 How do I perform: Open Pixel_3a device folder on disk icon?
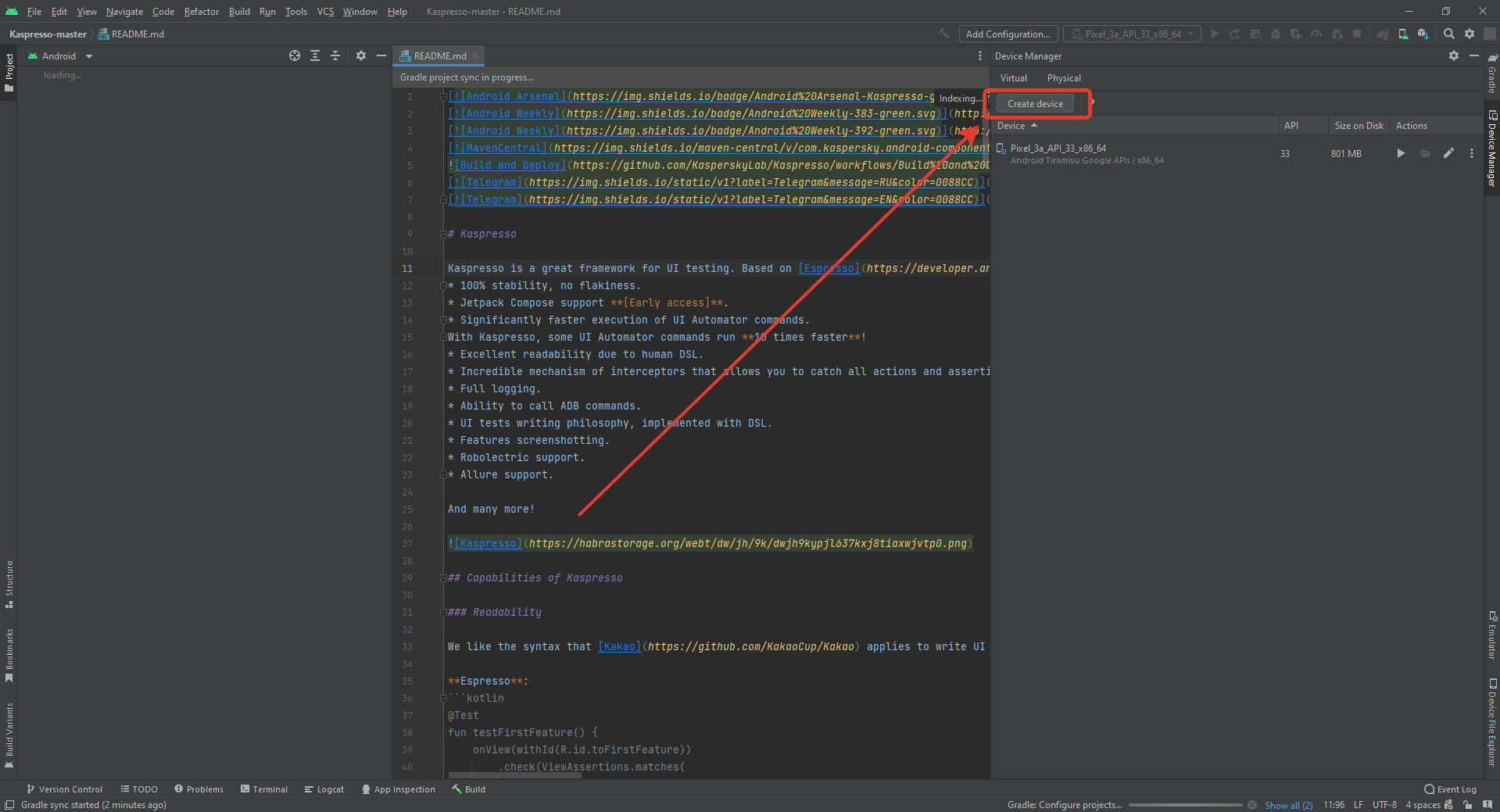tap(1425, 153)
